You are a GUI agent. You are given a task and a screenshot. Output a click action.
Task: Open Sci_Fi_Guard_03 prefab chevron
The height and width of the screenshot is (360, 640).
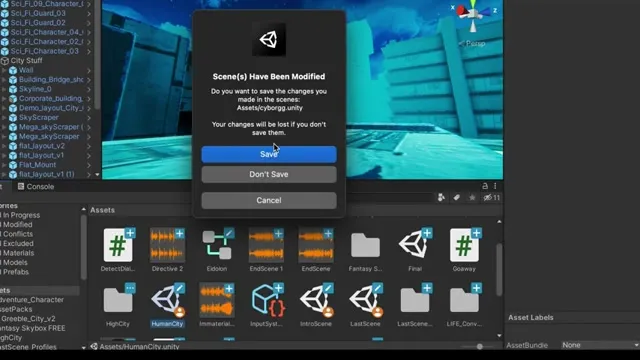click(89, 13)
